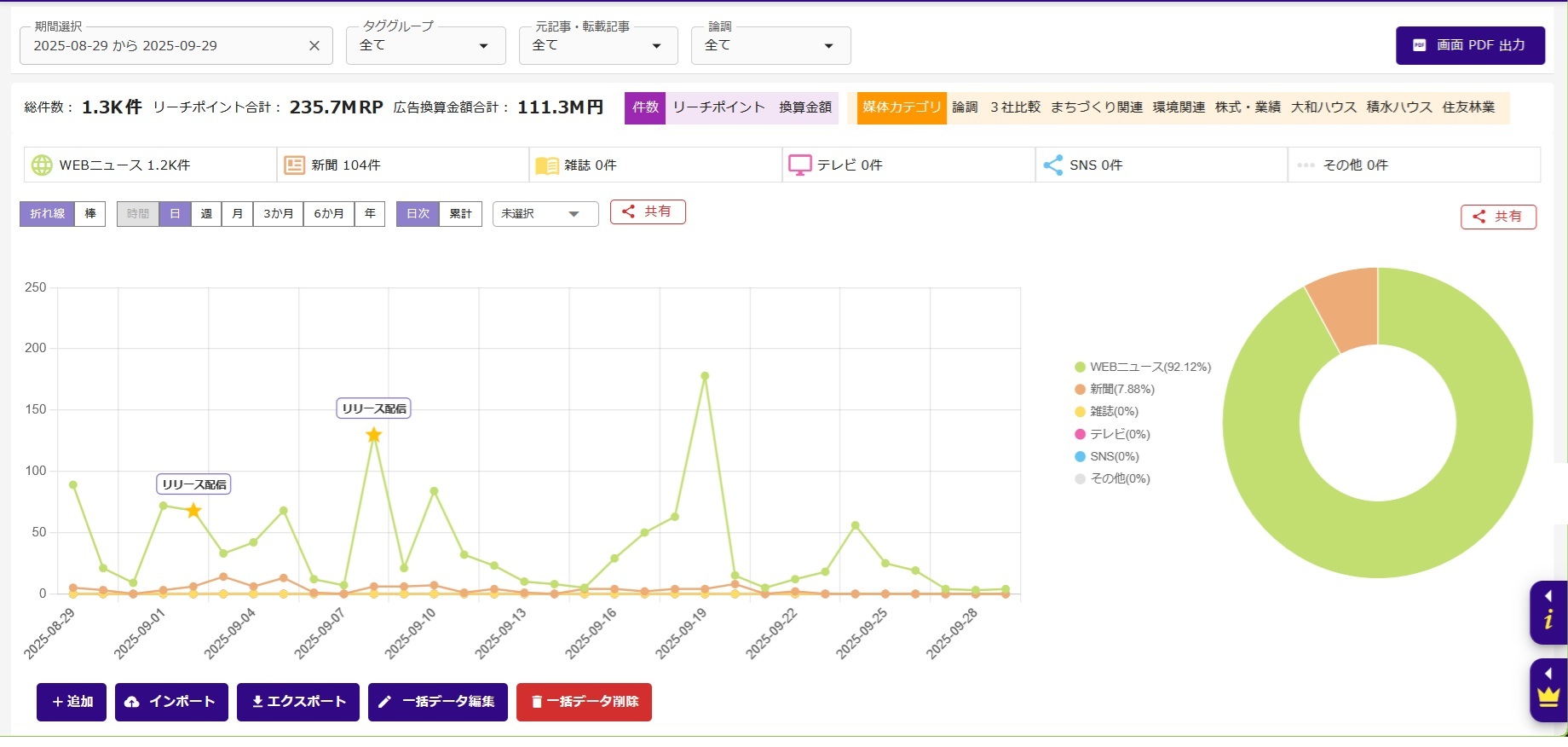Select the 月 monthly granularity
Image resolution: width=1568 pixels, height=747 pixels.
click(x=238, y=214)
